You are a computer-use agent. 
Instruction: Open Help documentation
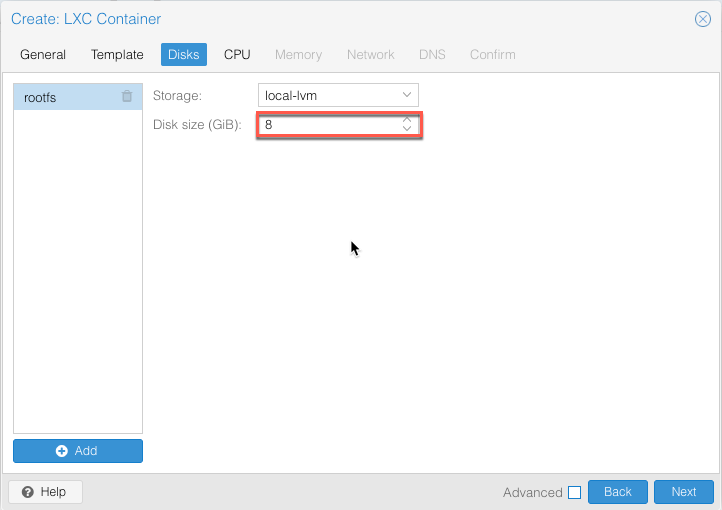pos(45,492)
